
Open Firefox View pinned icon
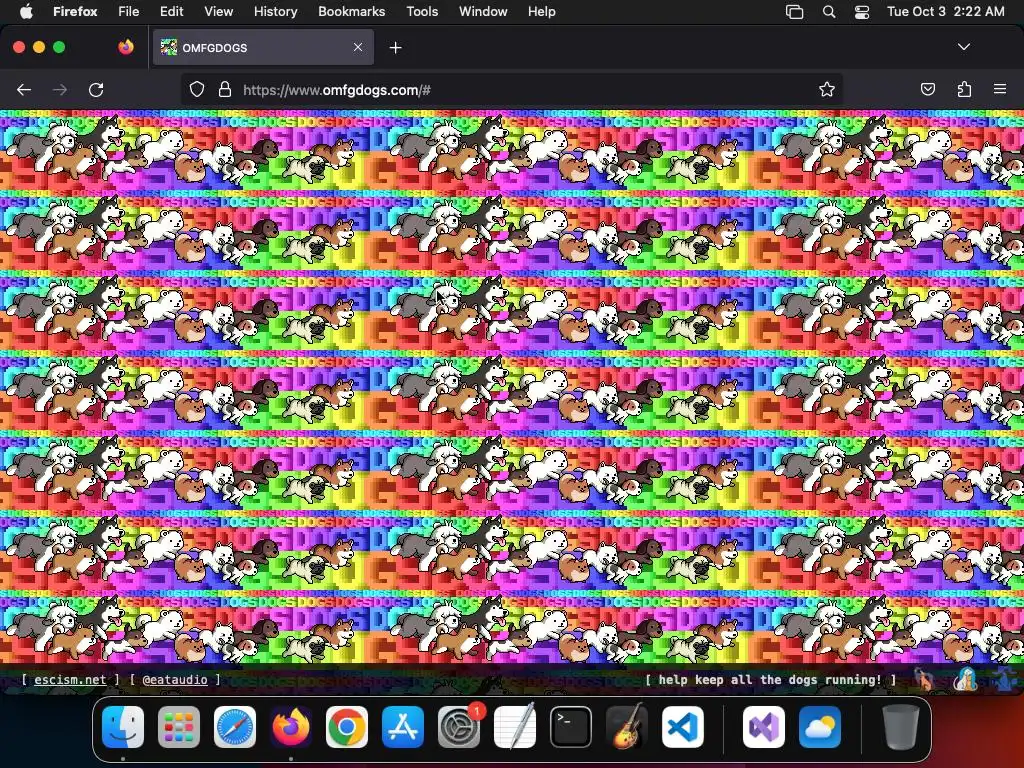coord(126,47)
